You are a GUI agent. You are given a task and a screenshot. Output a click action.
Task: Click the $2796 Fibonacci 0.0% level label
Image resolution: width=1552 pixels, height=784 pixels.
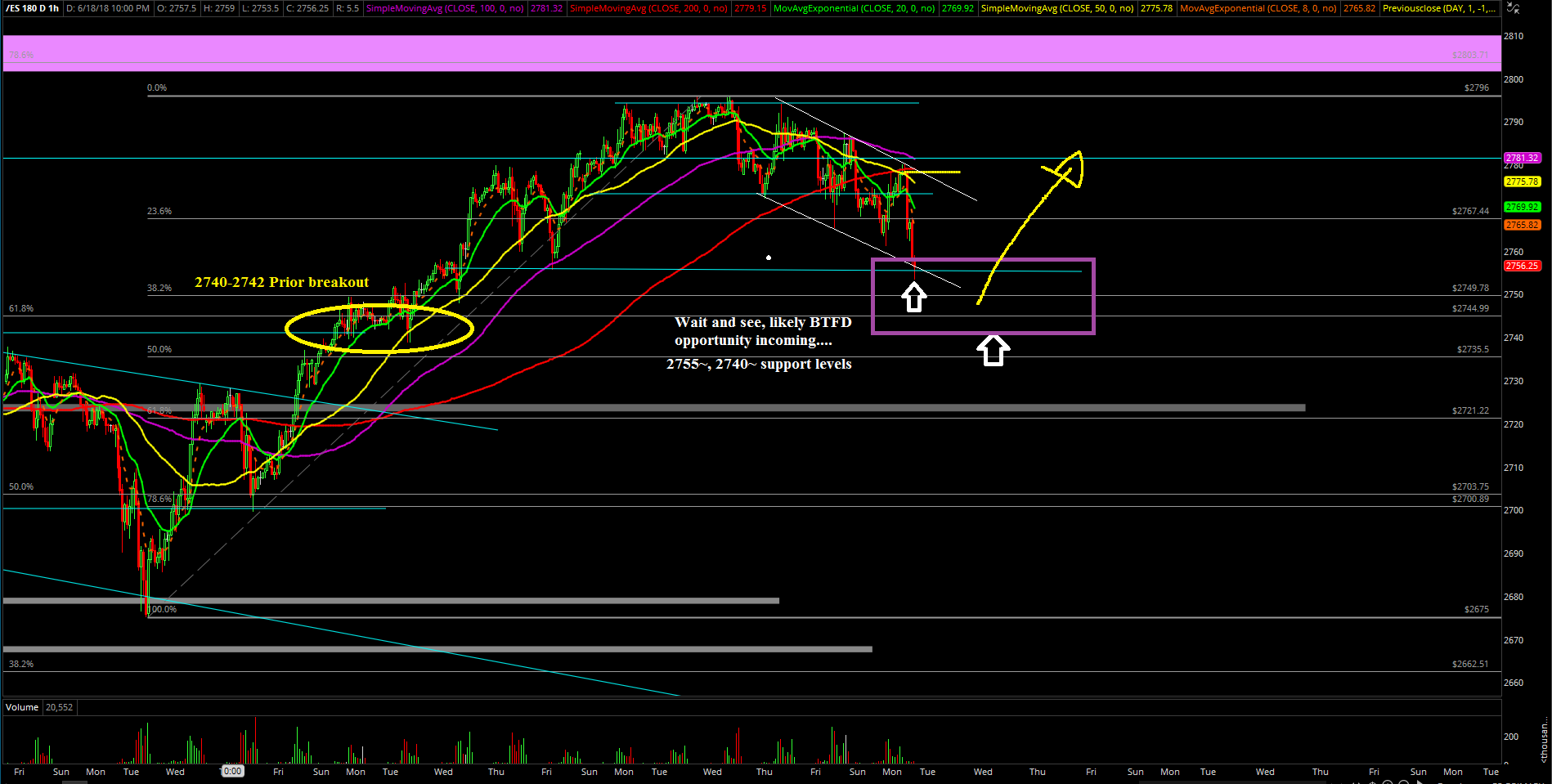pyautogui.click(x=1476, y=87)
